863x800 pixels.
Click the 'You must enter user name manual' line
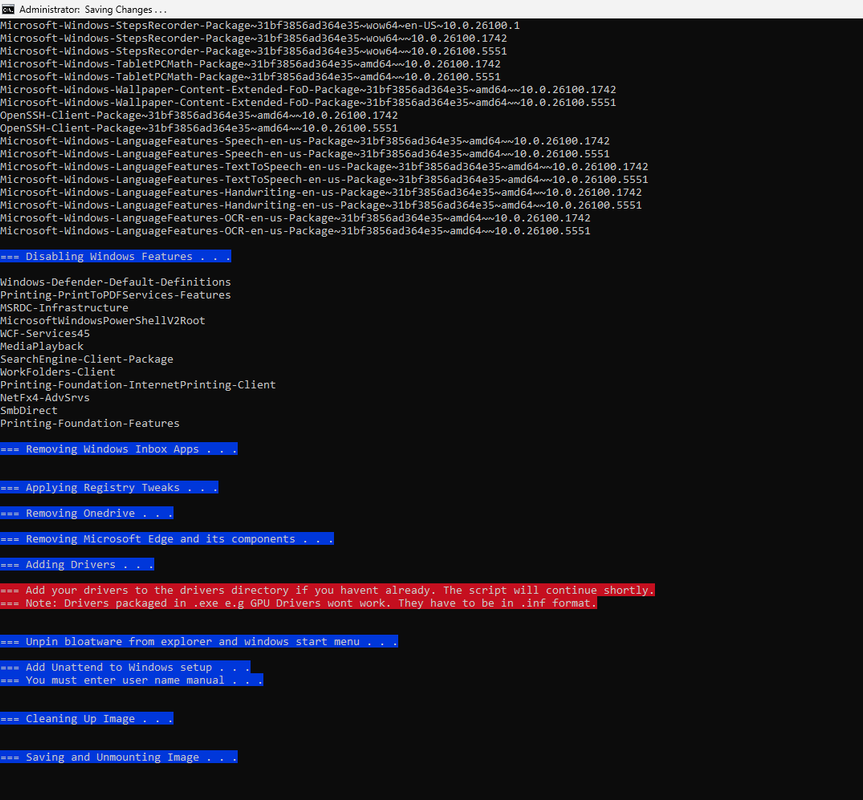click(132, 680)
